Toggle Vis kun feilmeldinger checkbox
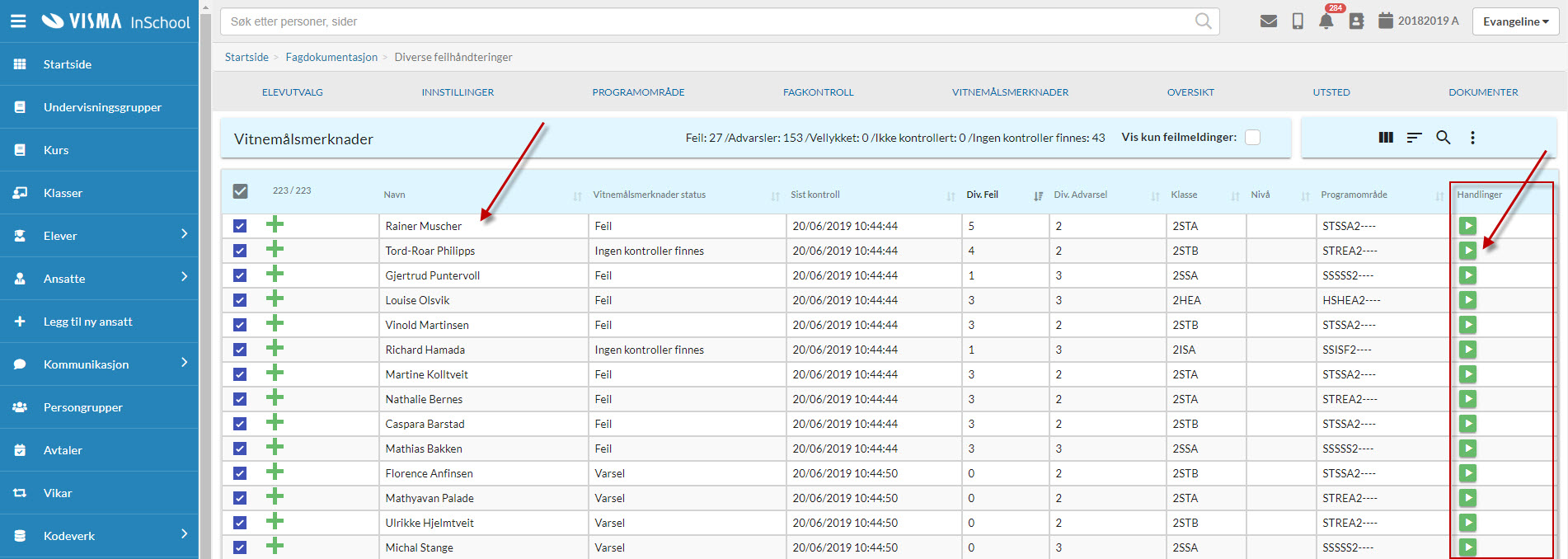 pyautogui.click(x=1252, y=138)
